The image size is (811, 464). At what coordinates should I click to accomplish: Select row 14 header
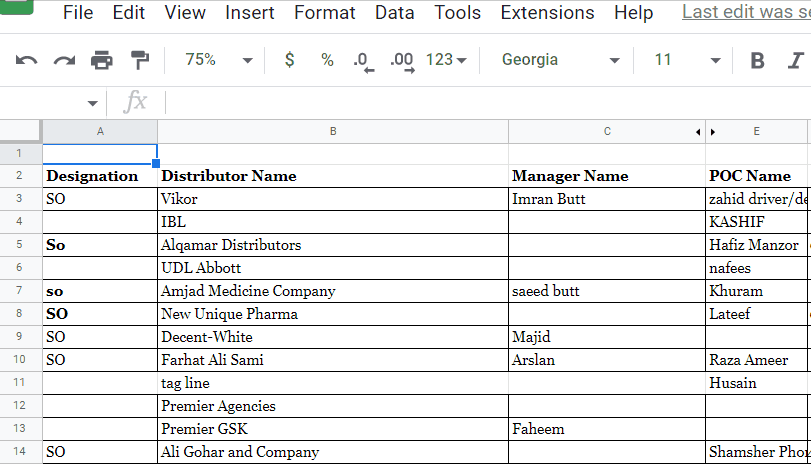[x=20, y=451]
